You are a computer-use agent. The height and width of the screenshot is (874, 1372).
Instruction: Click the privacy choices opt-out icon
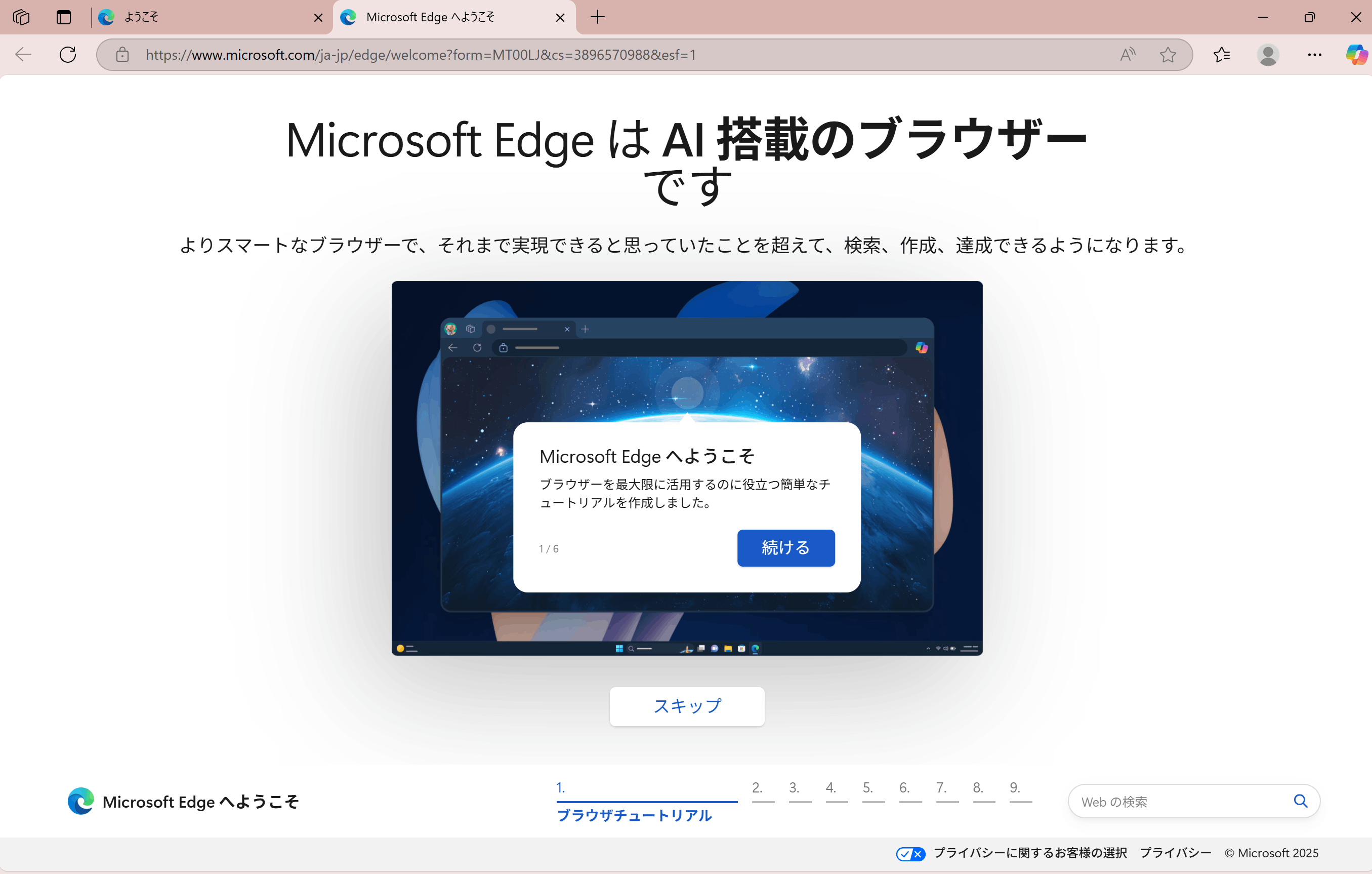coord(910,853)
